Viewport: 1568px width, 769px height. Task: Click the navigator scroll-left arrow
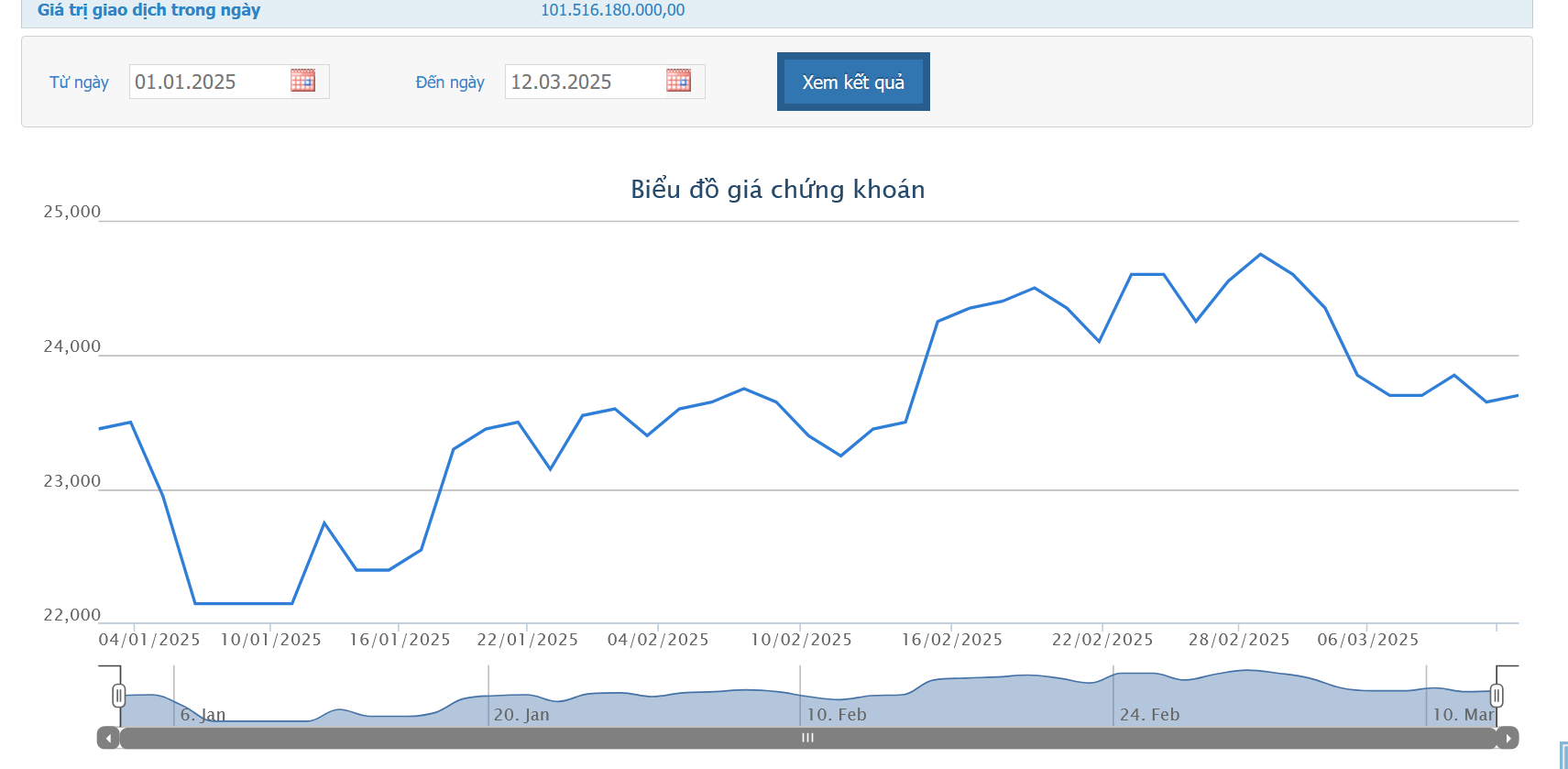108,738
